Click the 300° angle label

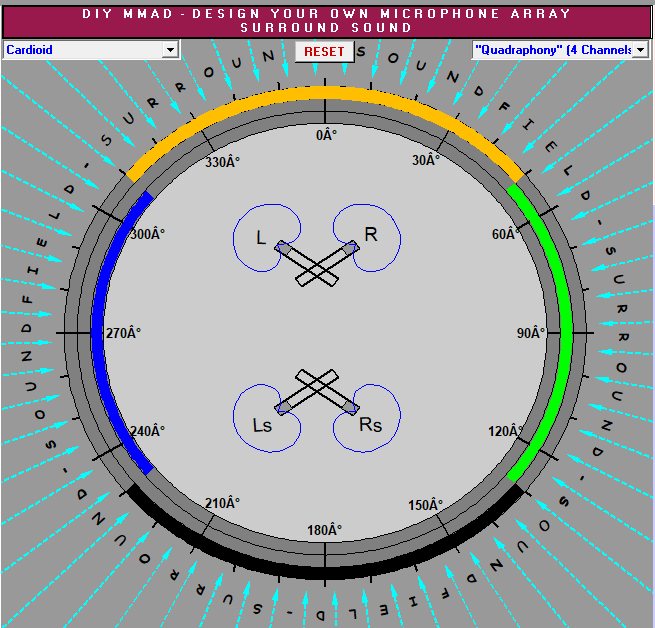[148, 234]
